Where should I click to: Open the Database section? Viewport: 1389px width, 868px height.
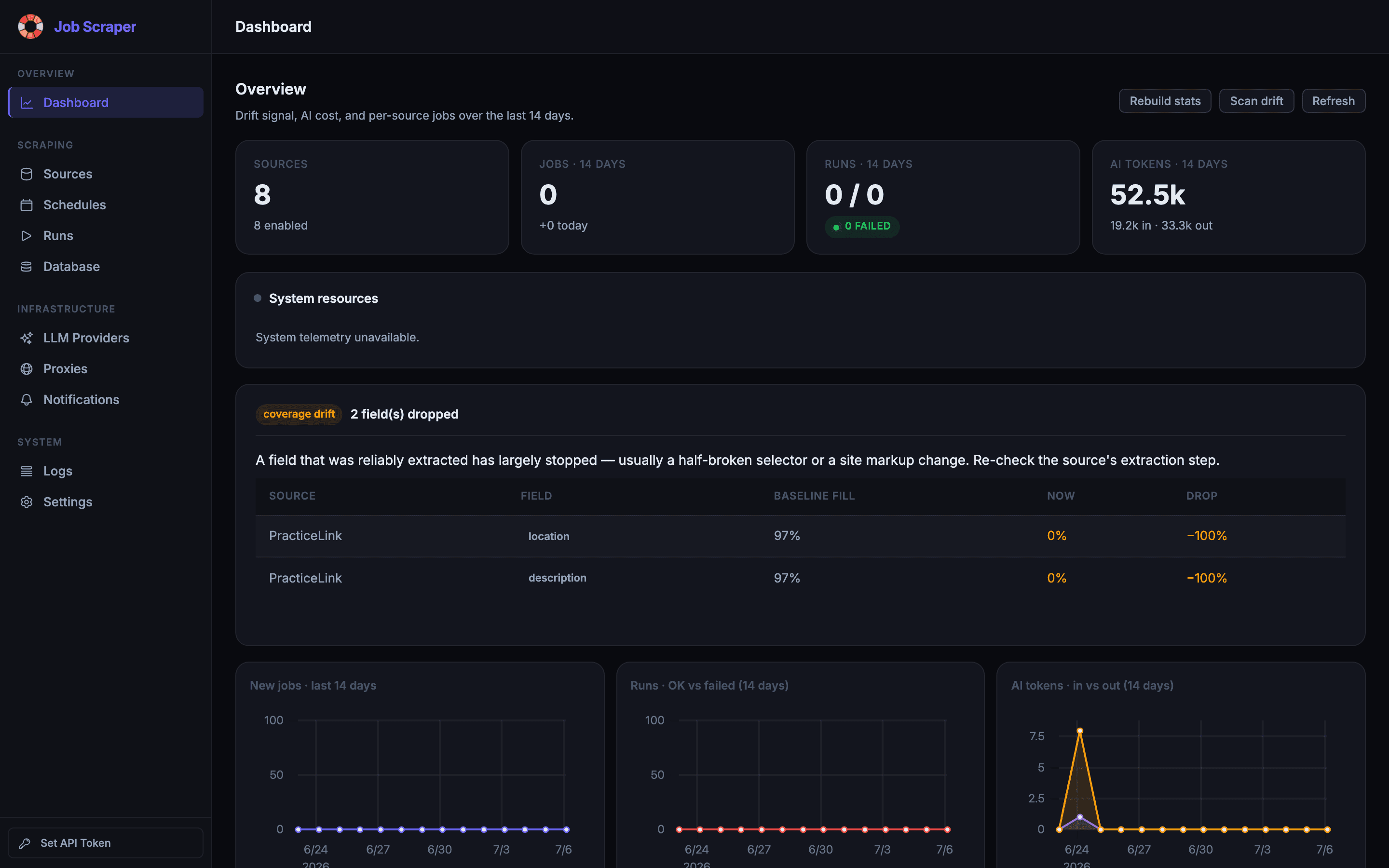pyautogui.click(x=106, y=266)
